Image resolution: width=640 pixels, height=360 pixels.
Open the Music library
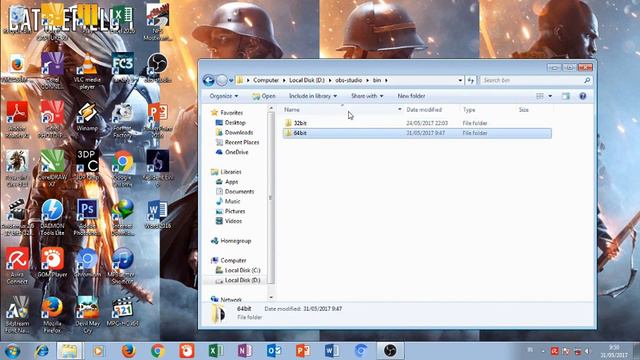232,201
